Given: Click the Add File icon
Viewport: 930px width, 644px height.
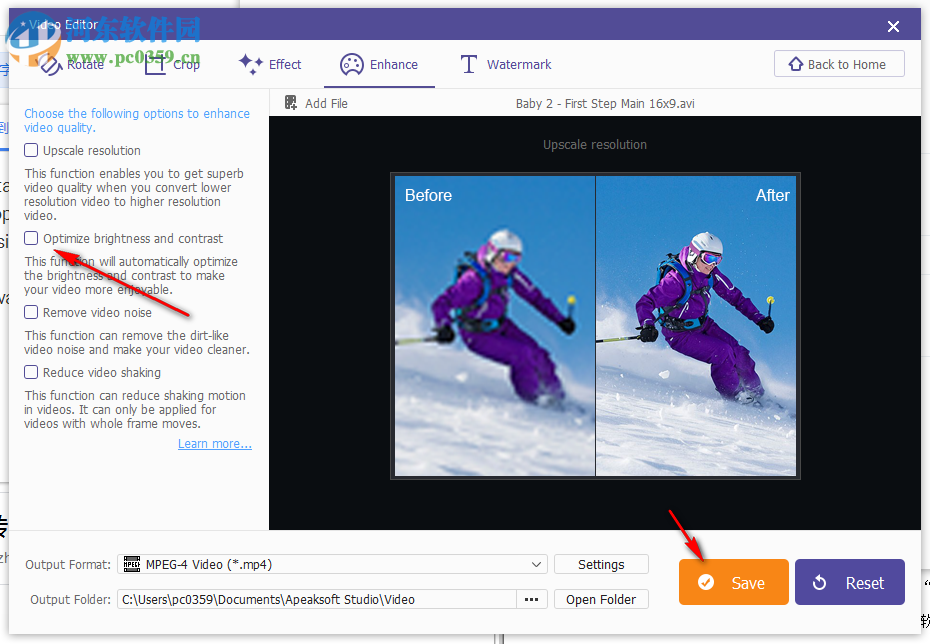Looking at the screenshot, I should 290,103.
